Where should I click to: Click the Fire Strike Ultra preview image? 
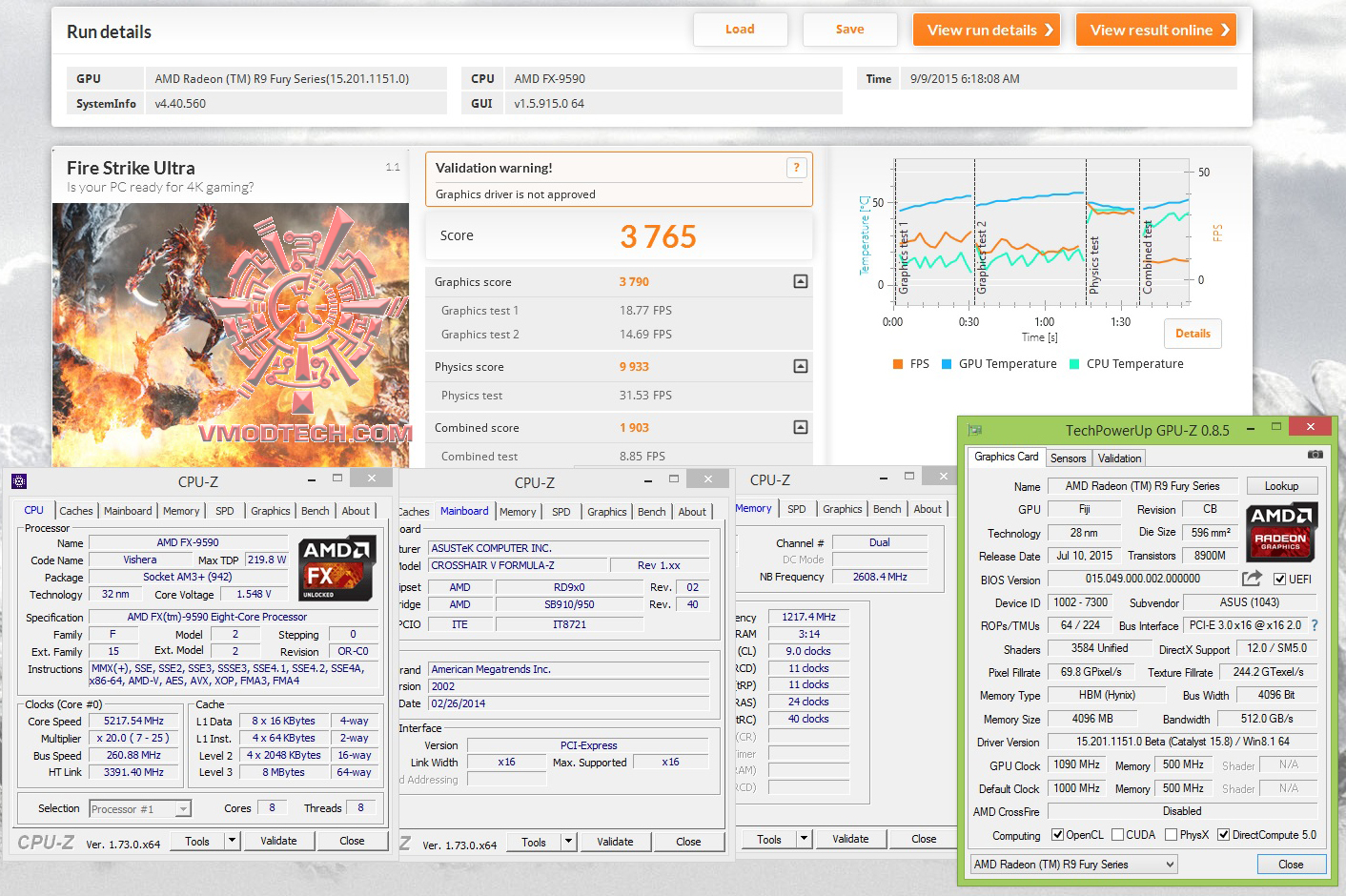[x=231, y=335]
